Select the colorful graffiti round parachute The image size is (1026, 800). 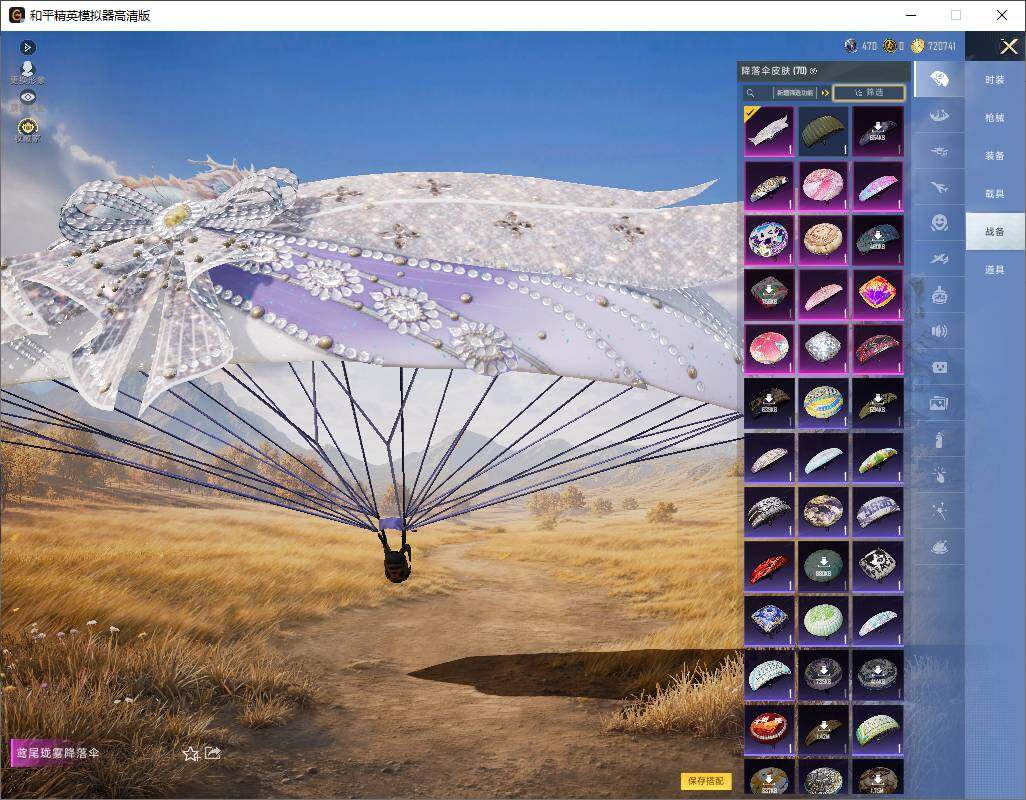769,240
